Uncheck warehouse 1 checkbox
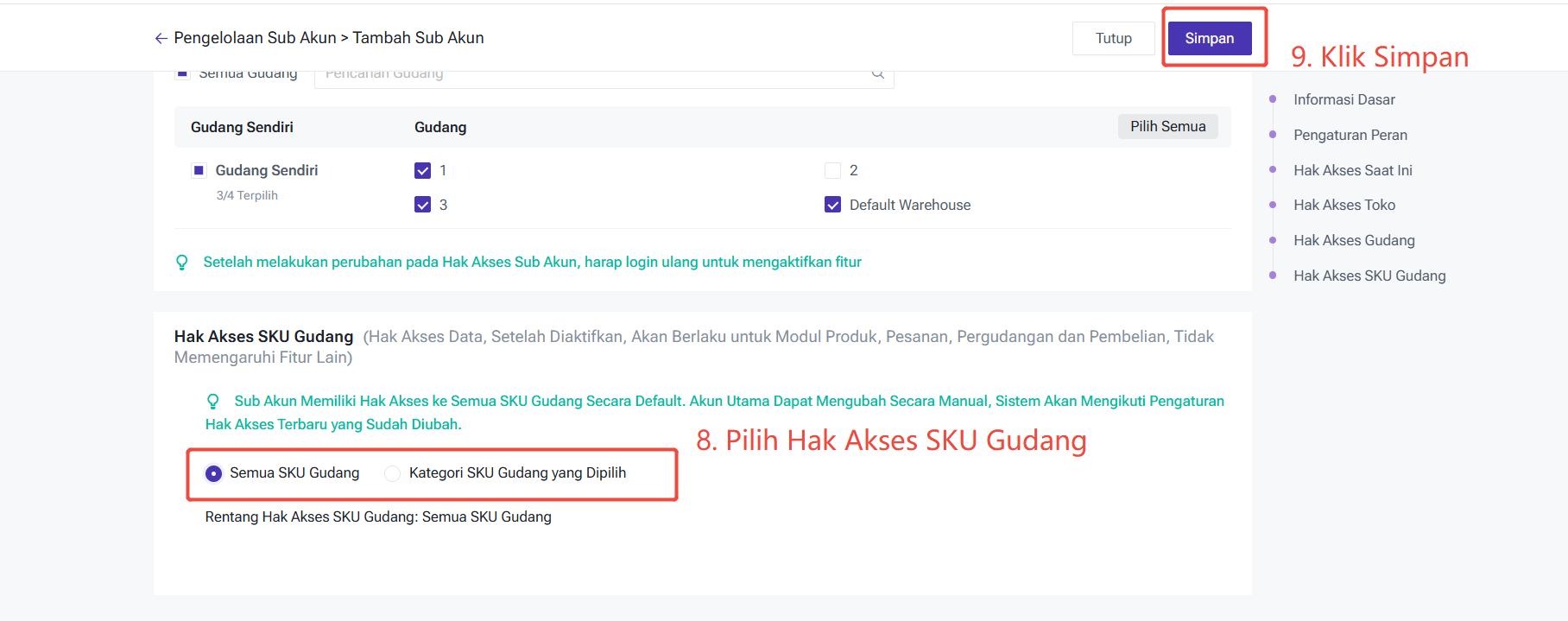The width and height of the screenshot is (1568, 621). [x=422, y=171]
